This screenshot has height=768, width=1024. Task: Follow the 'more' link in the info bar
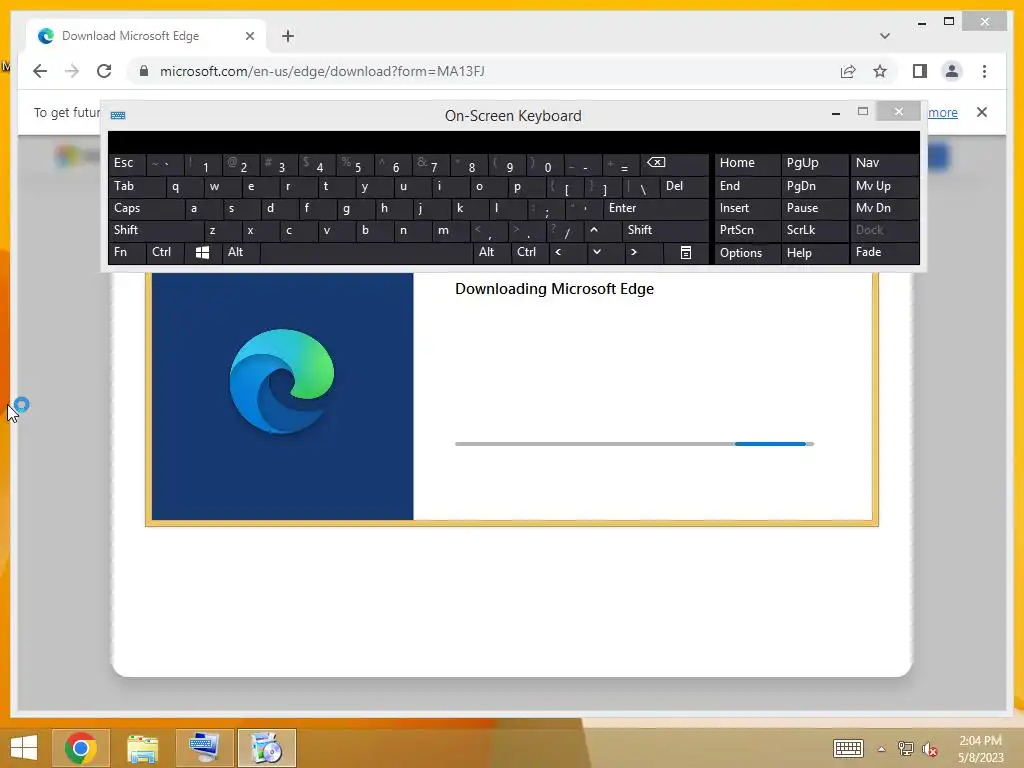pos(943,112)
